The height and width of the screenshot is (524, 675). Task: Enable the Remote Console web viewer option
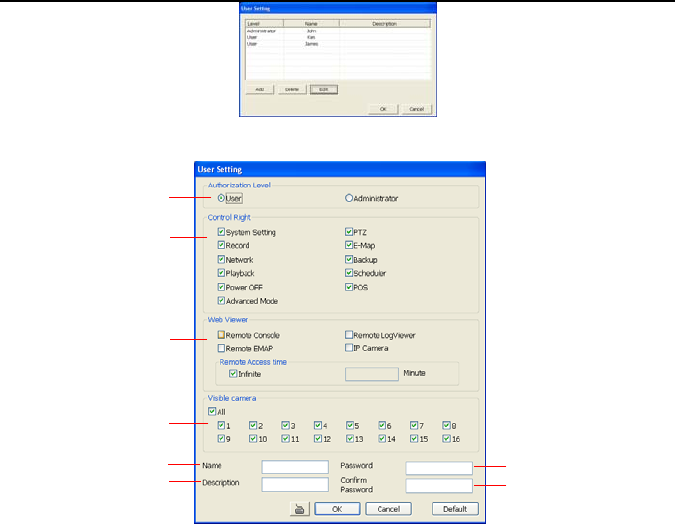221,335
